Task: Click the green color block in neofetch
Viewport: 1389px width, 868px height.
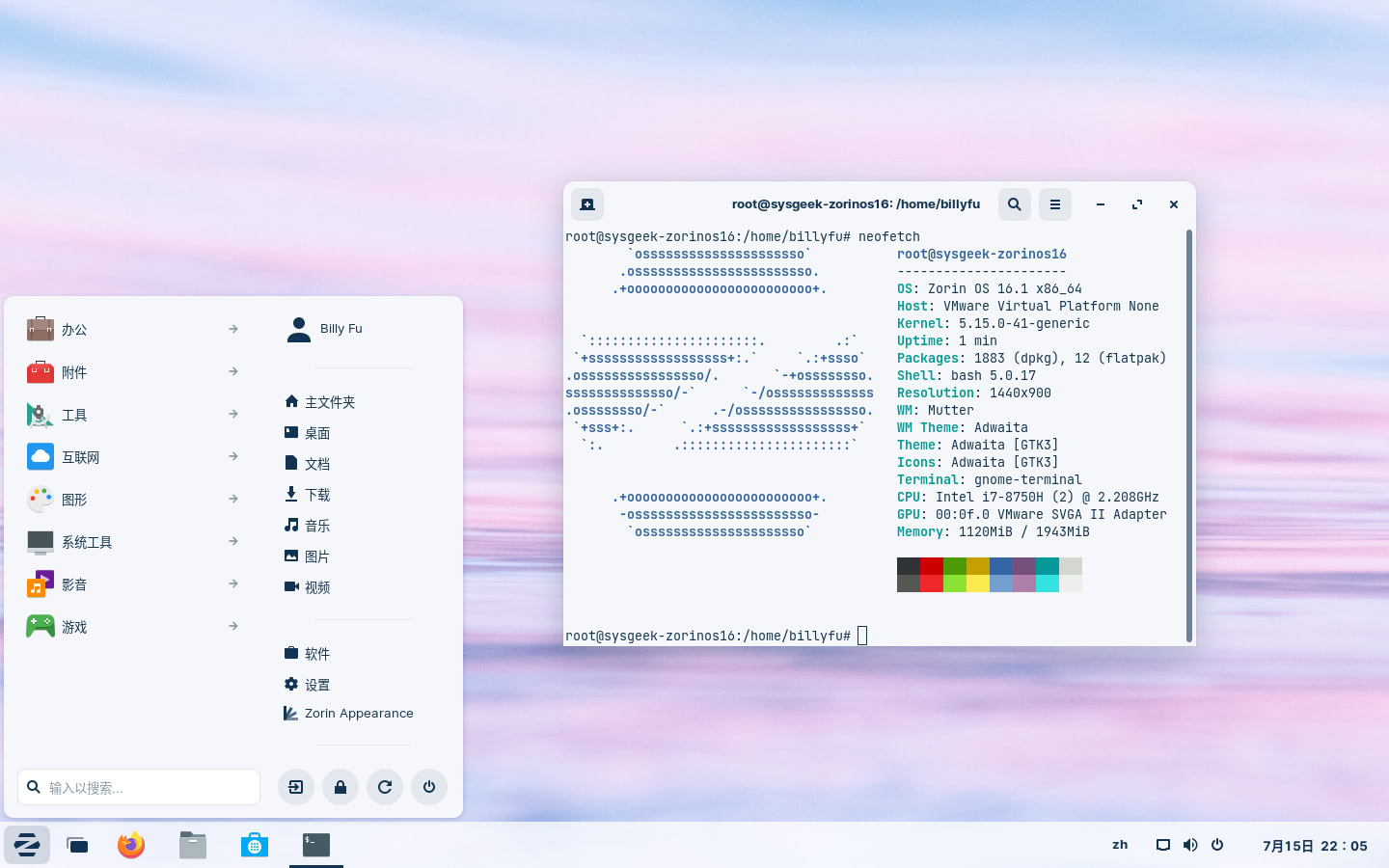Action: click(955, 566)
